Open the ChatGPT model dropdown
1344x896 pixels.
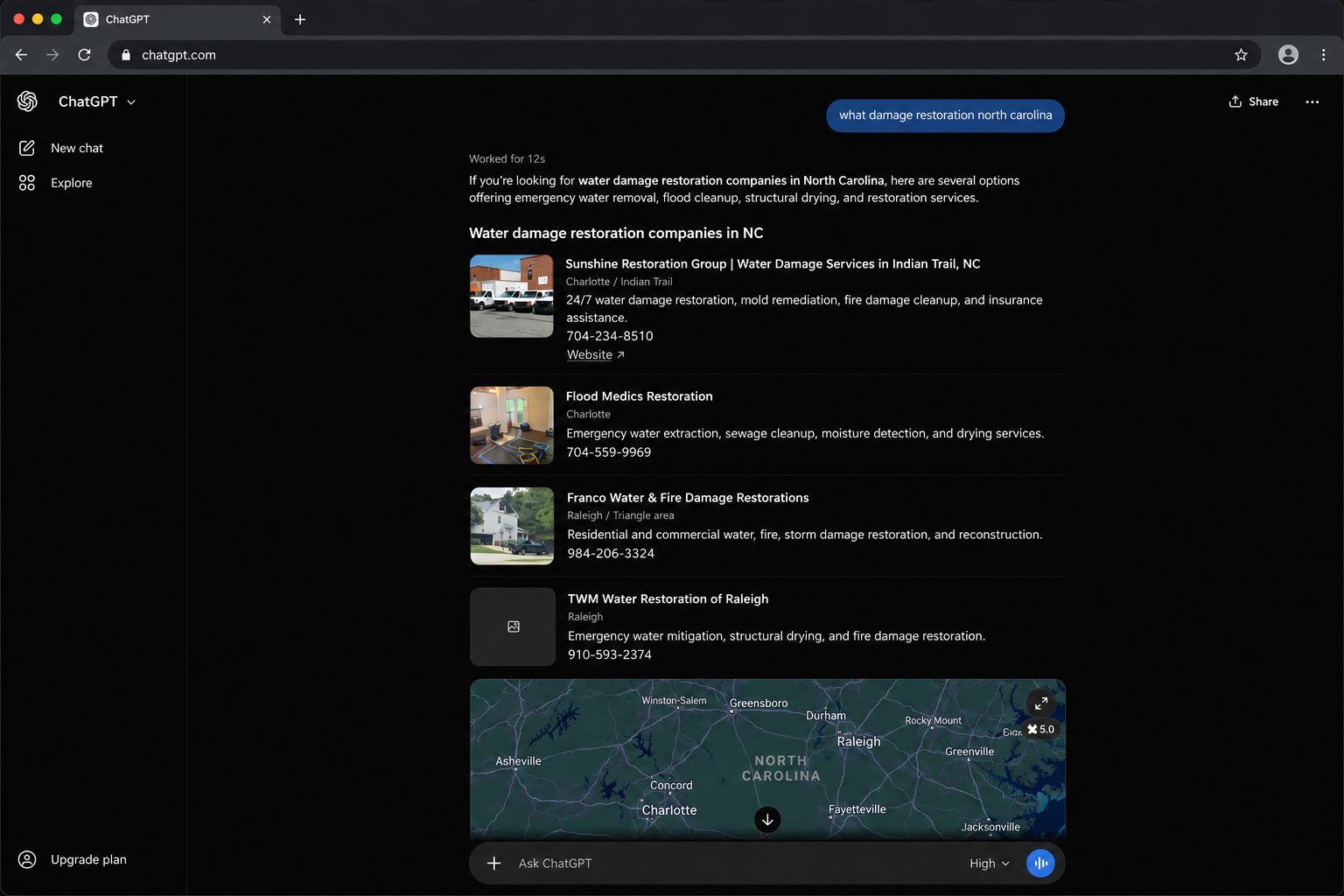pos(97,101)
